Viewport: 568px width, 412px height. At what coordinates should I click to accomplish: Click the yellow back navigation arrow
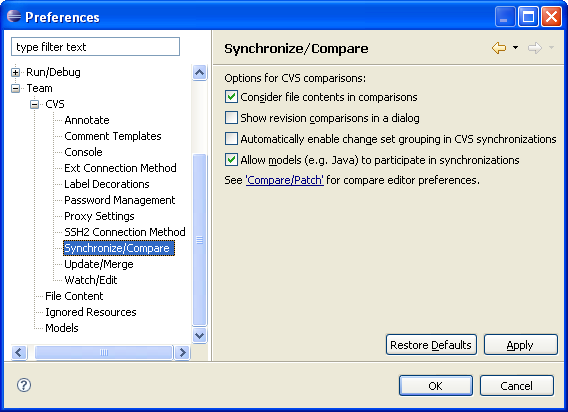pyautogui.click(x=499, y=48)
